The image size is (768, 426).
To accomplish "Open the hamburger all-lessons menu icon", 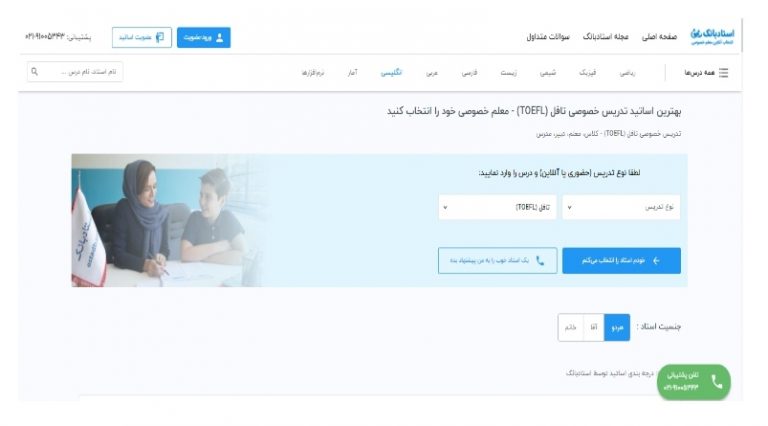I will pos(723,72).
